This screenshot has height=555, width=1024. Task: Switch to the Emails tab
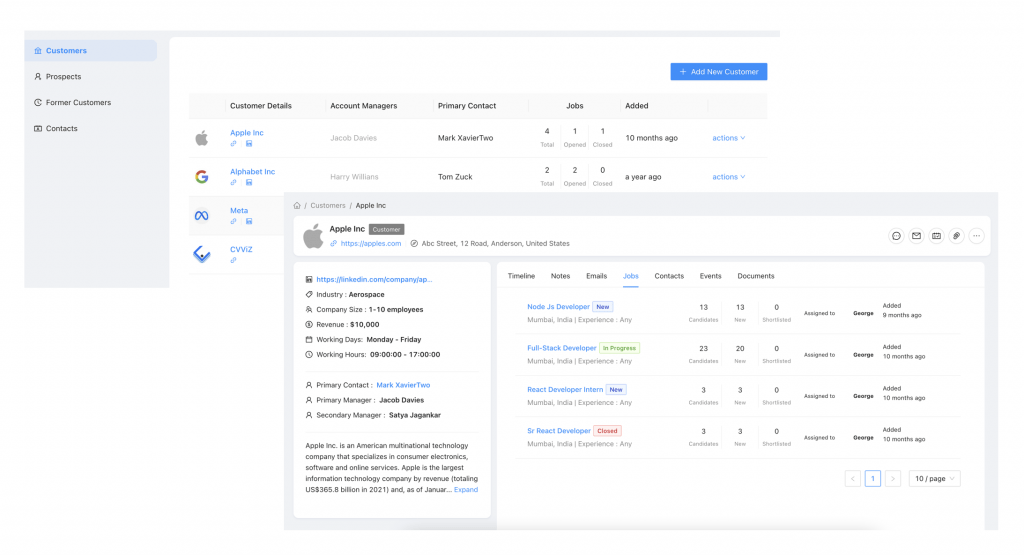coord(596,276)
